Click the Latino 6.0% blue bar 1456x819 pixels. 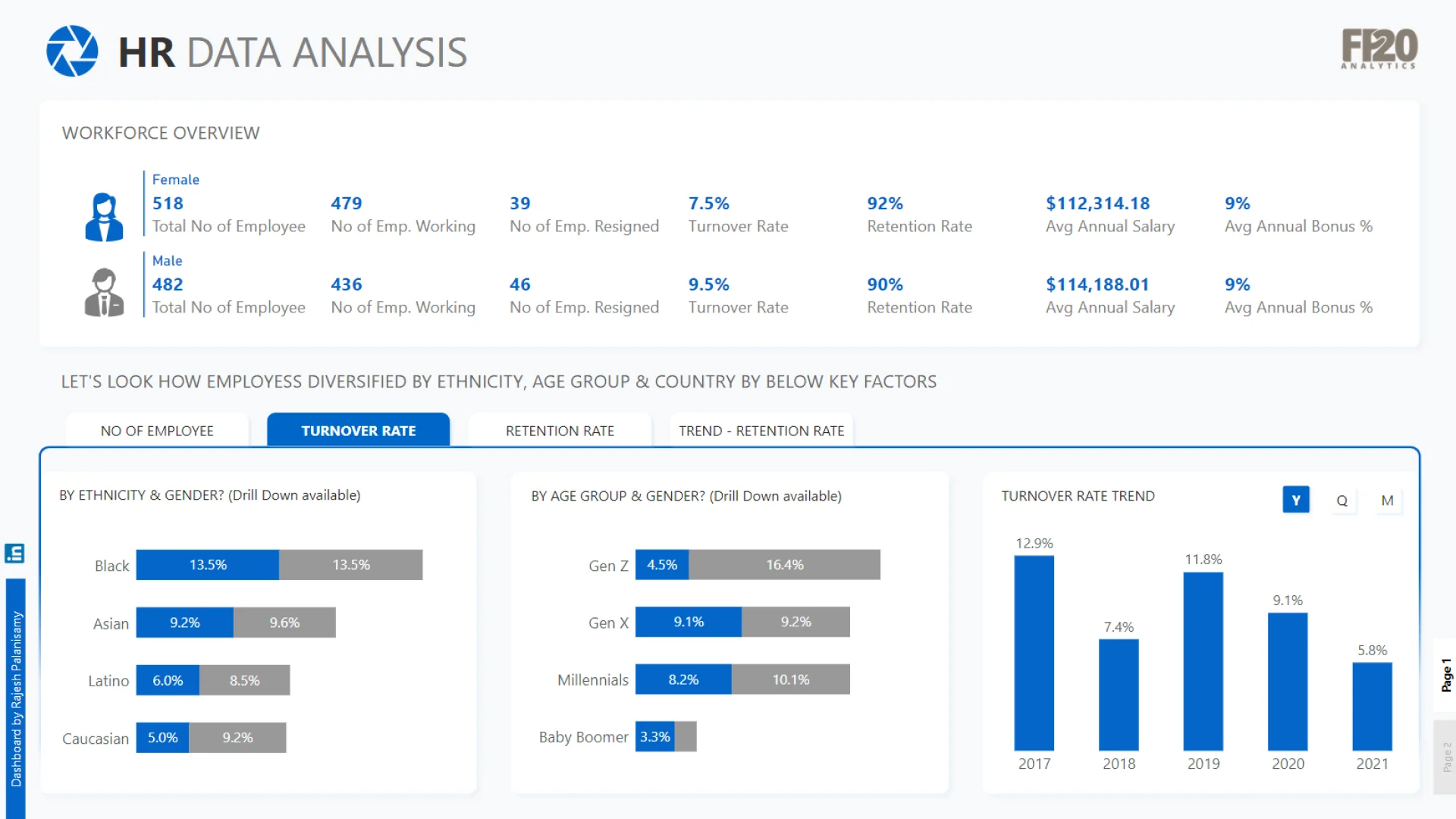pyautogui.click(x=168, y=680)
